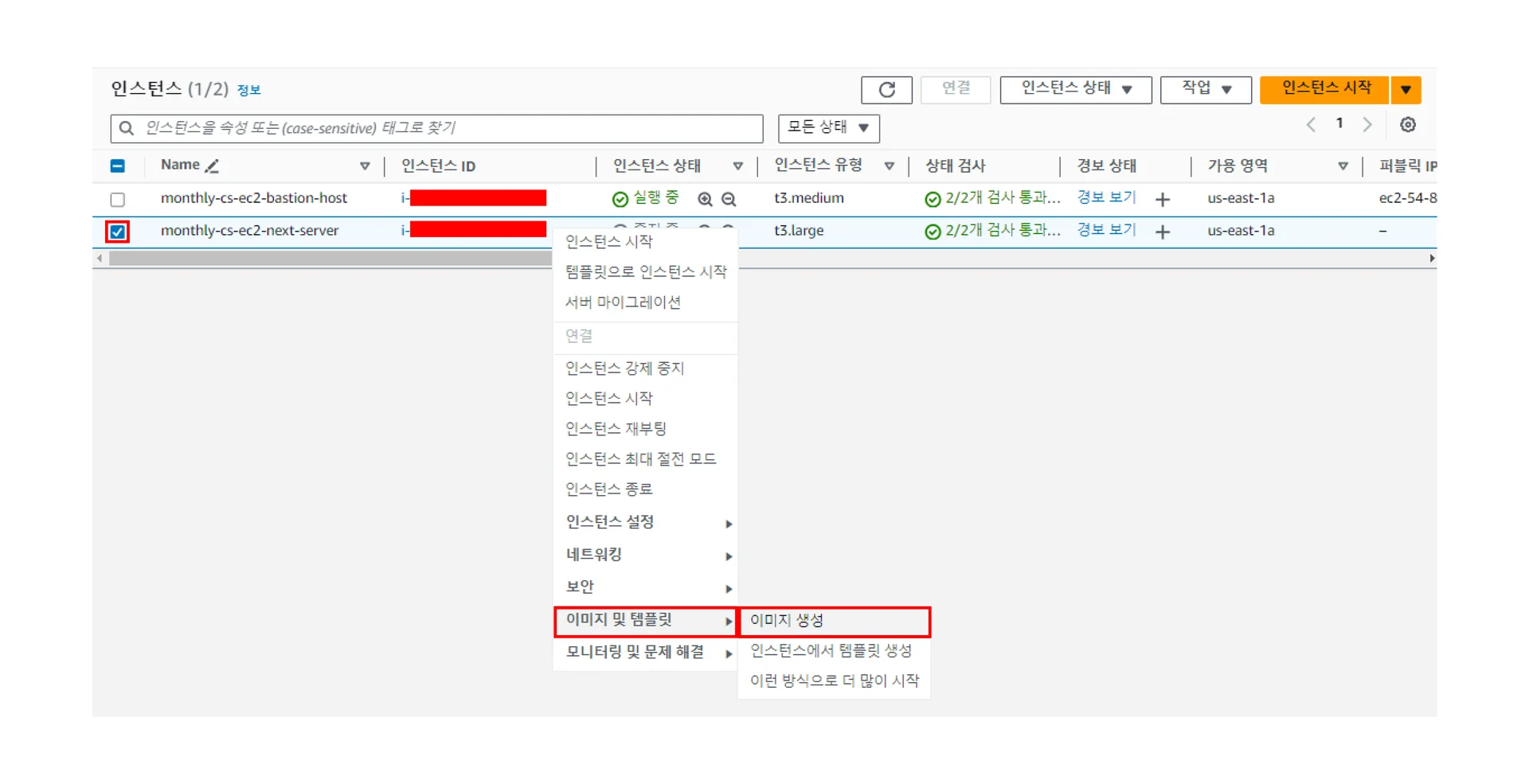
Task: Expand 네트워킹 submenu
Action: click(x=645, y=555)
